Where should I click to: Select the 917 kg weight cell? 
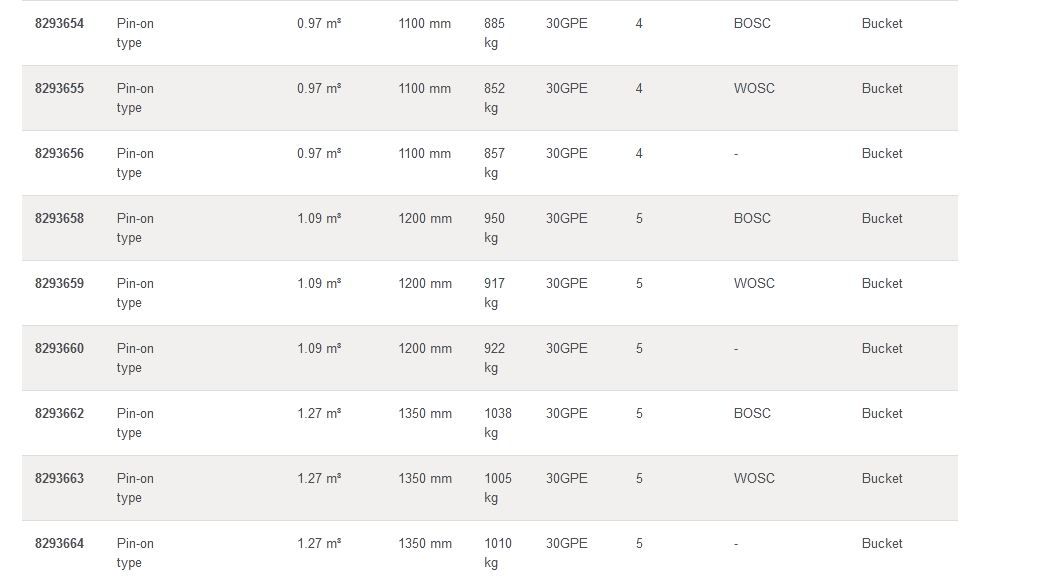[494, 293]
